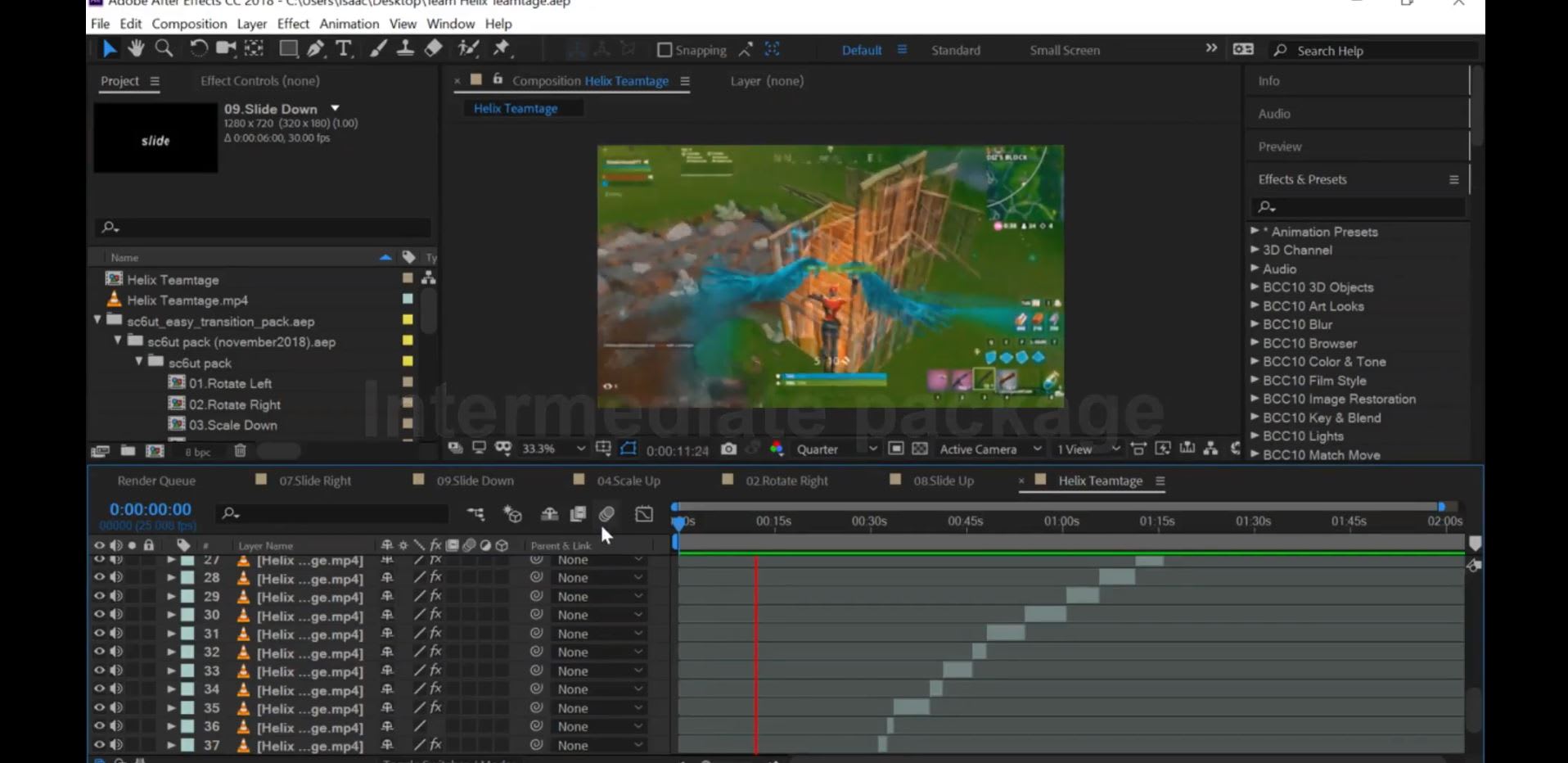The image size is (1568, 763).
Task: Select the Rotation tool
Action: tap(198, 49)
